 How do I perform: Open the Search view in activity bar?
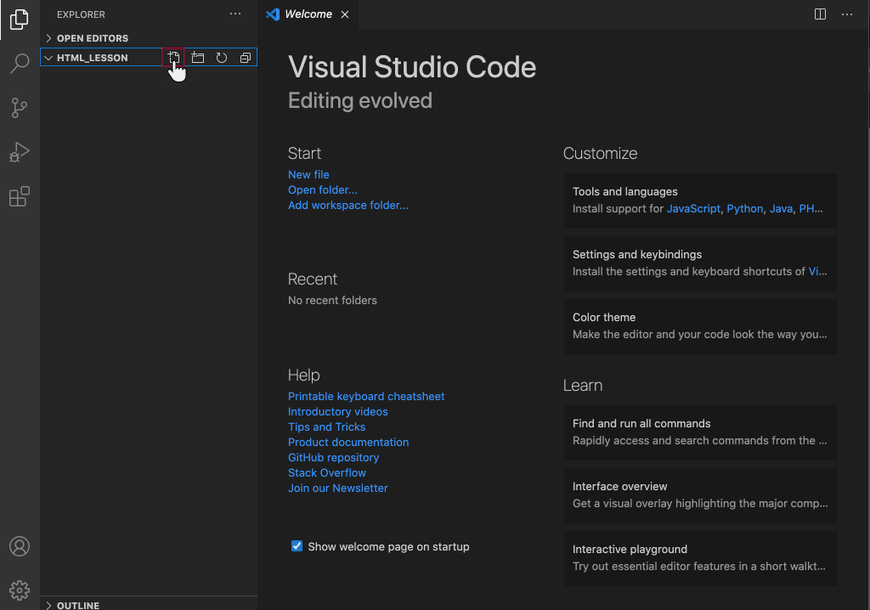[19, 63]
